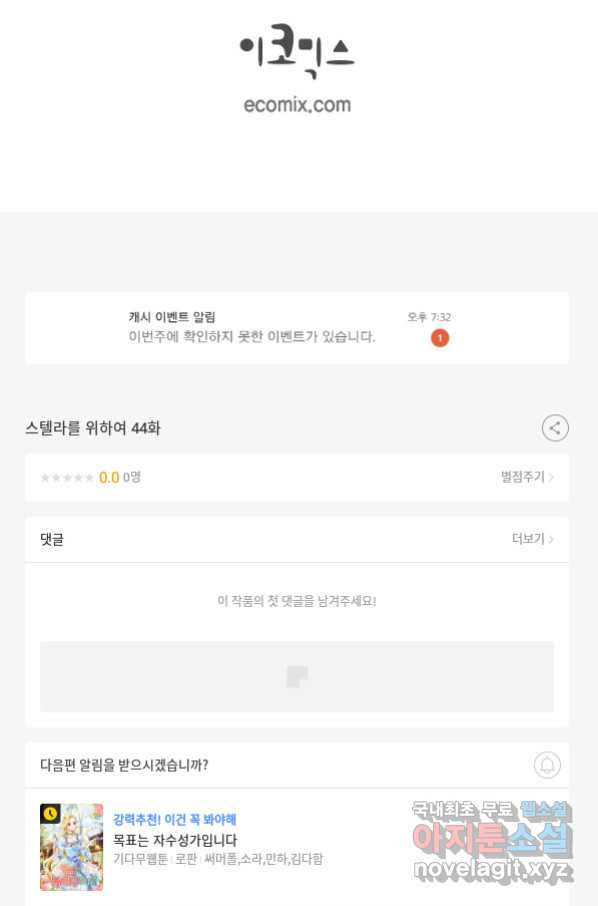Open the ecomix.com link text
Image resolution: width=598 pixels, height=906 pixels.
(x=297, y=105)
